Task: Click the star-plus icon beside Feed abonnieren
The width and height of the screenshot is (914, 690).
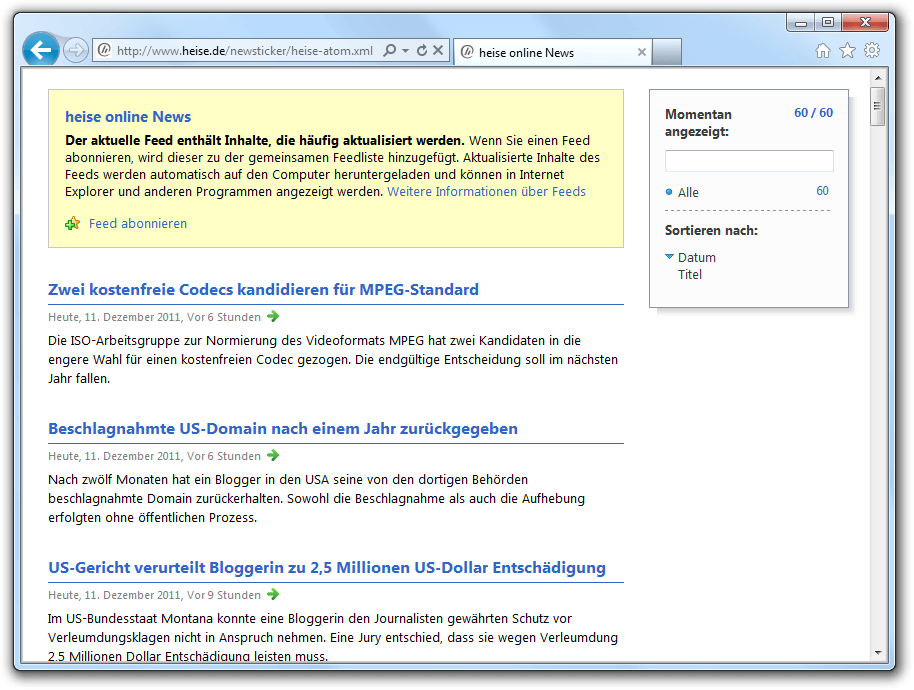Action: (x=72, y=224)
